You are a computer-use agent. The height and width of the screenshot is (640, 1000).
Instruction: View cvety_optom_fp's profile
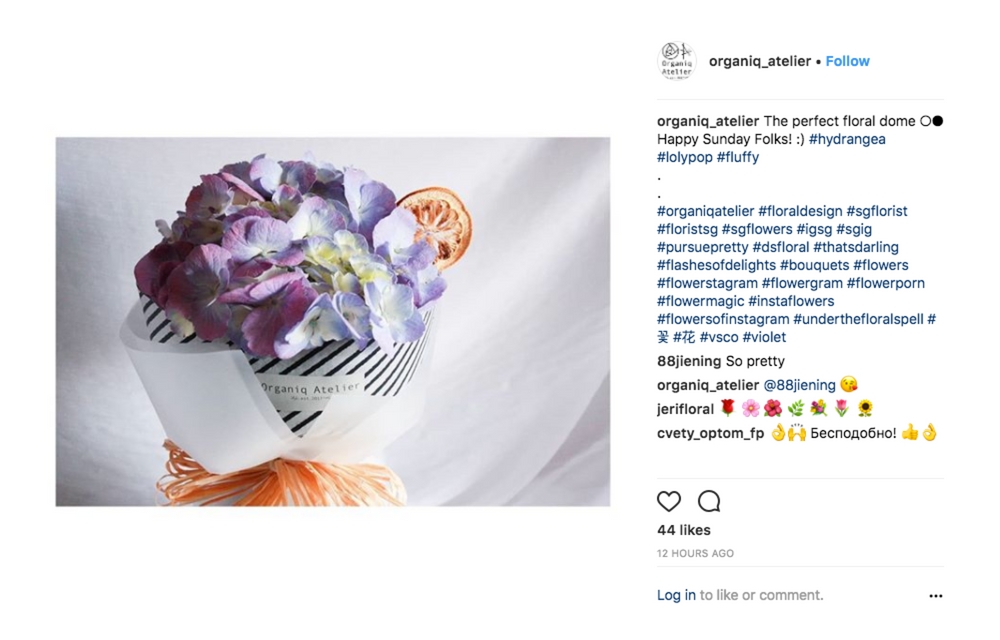pyautogui.click(x=710, y=433)
